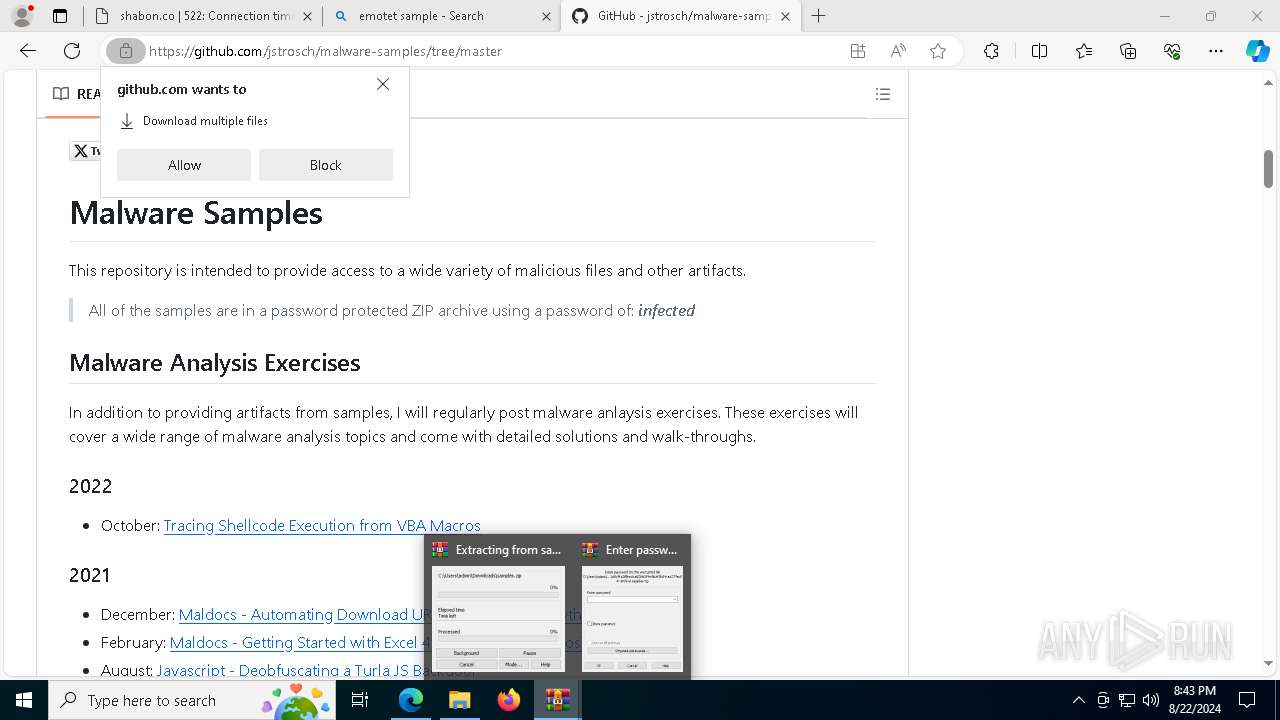
Task: Open the notification center icon
Action: [1248, 700]
